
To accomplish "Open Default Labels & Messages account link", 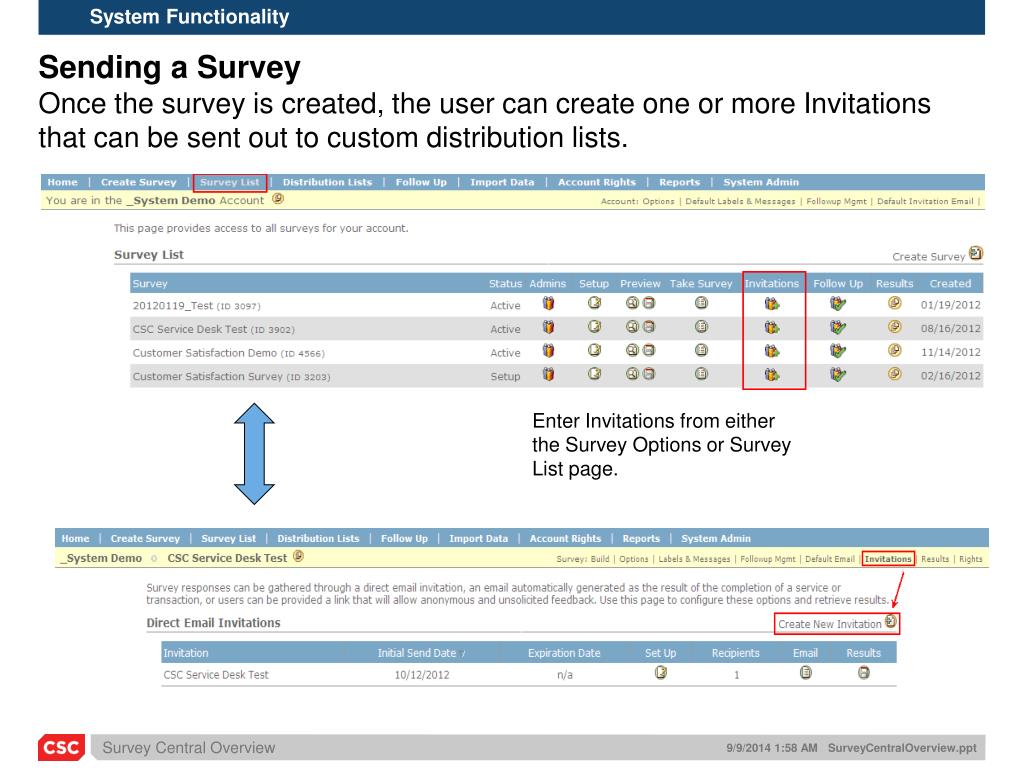I will click(740, 201).
